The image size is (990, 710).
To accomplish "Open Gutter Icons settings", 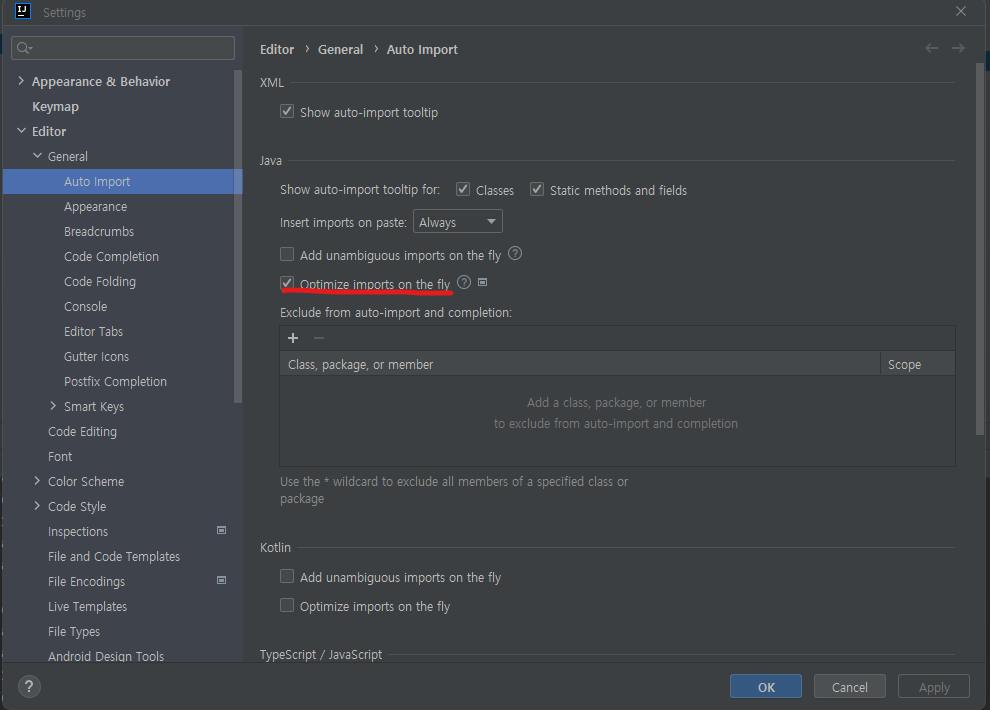I will pos(96,357).
